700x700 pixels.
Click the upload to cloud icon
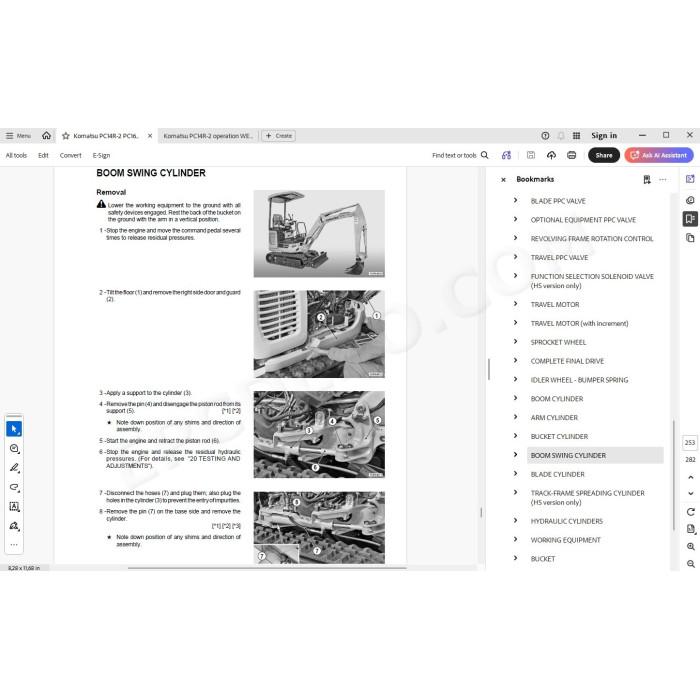[x=551, y=155]
